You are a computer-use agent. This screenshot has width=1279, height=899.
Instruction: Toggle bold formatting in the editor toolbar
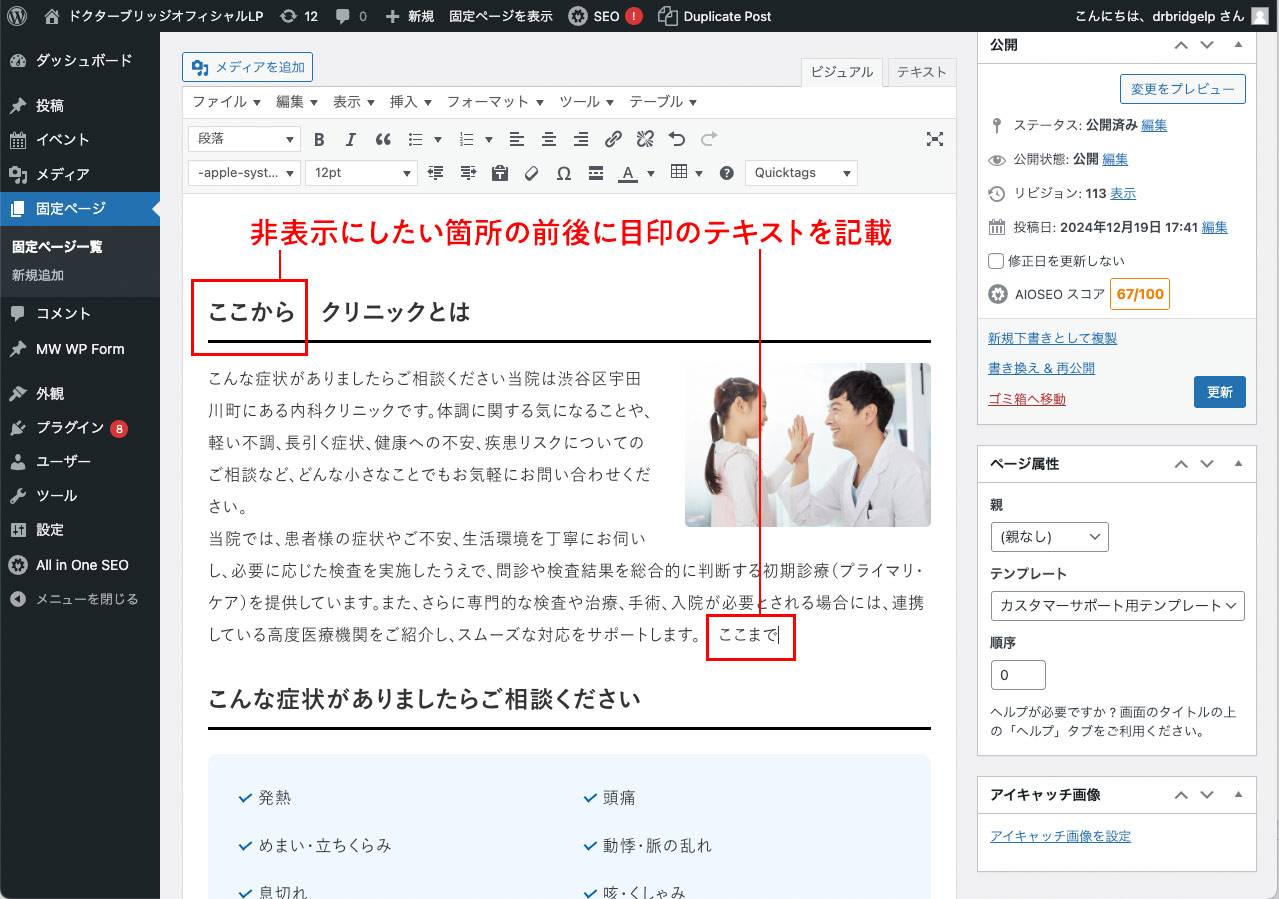pyautogui.click(x=319, y=140)
